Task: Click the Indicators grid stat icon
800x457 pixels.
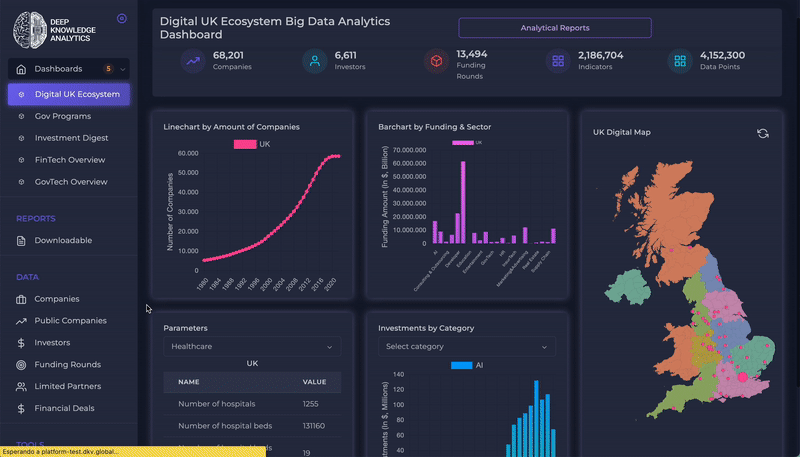Action: point(558,61)
